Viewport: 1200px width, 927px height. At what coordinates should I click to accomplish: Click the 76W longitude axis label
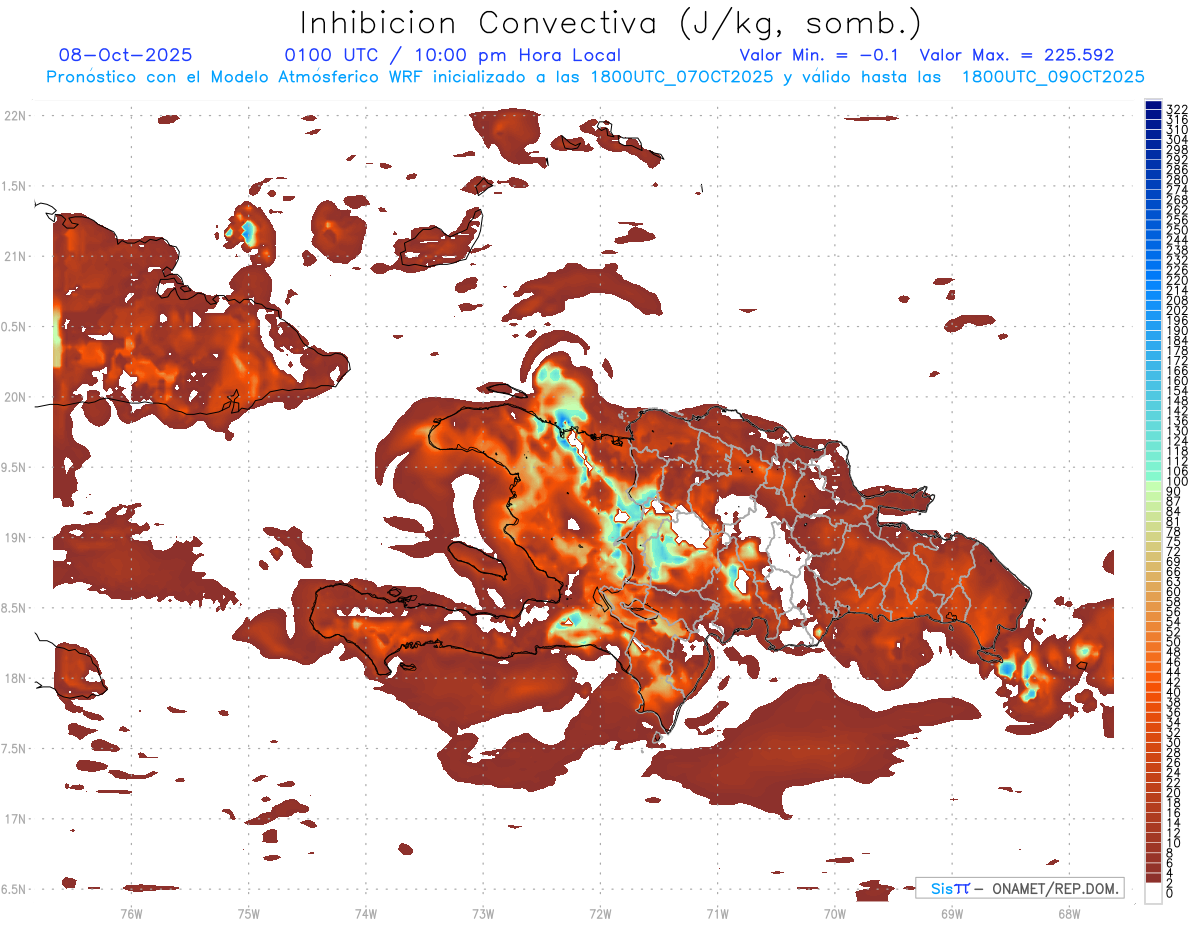[x=131, y=913]
